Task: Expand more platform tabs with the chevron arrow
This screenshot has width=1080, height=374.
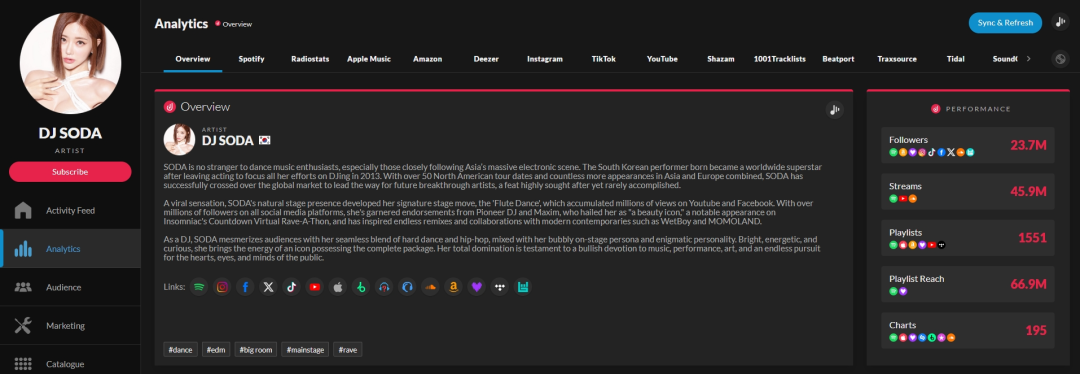Action: point(1028,59)
